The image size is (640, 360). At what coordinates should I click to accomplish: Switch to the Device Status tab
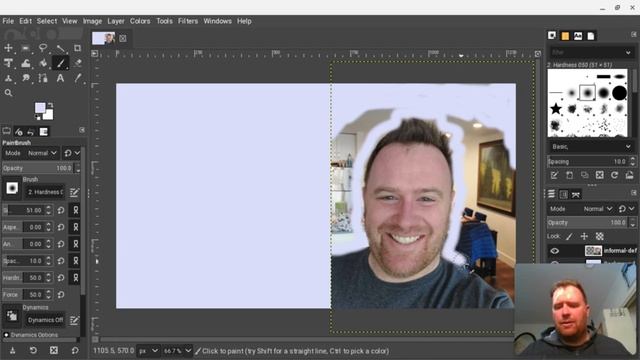click(x=18, y=131)
